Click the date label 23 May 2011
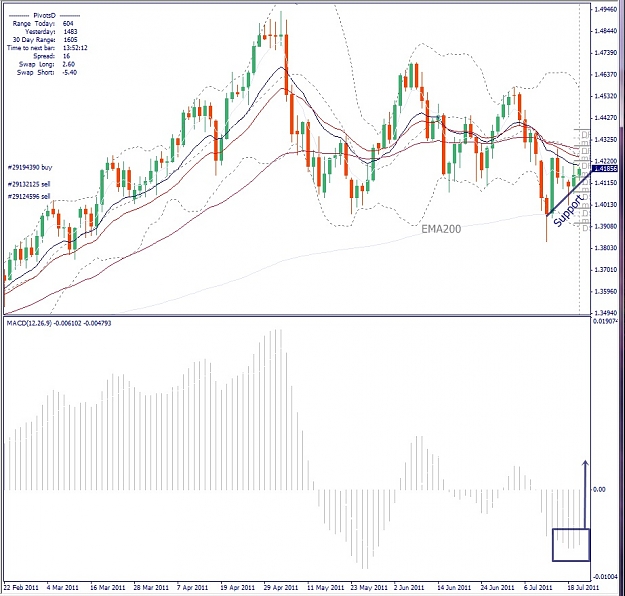 click(369, 588)
